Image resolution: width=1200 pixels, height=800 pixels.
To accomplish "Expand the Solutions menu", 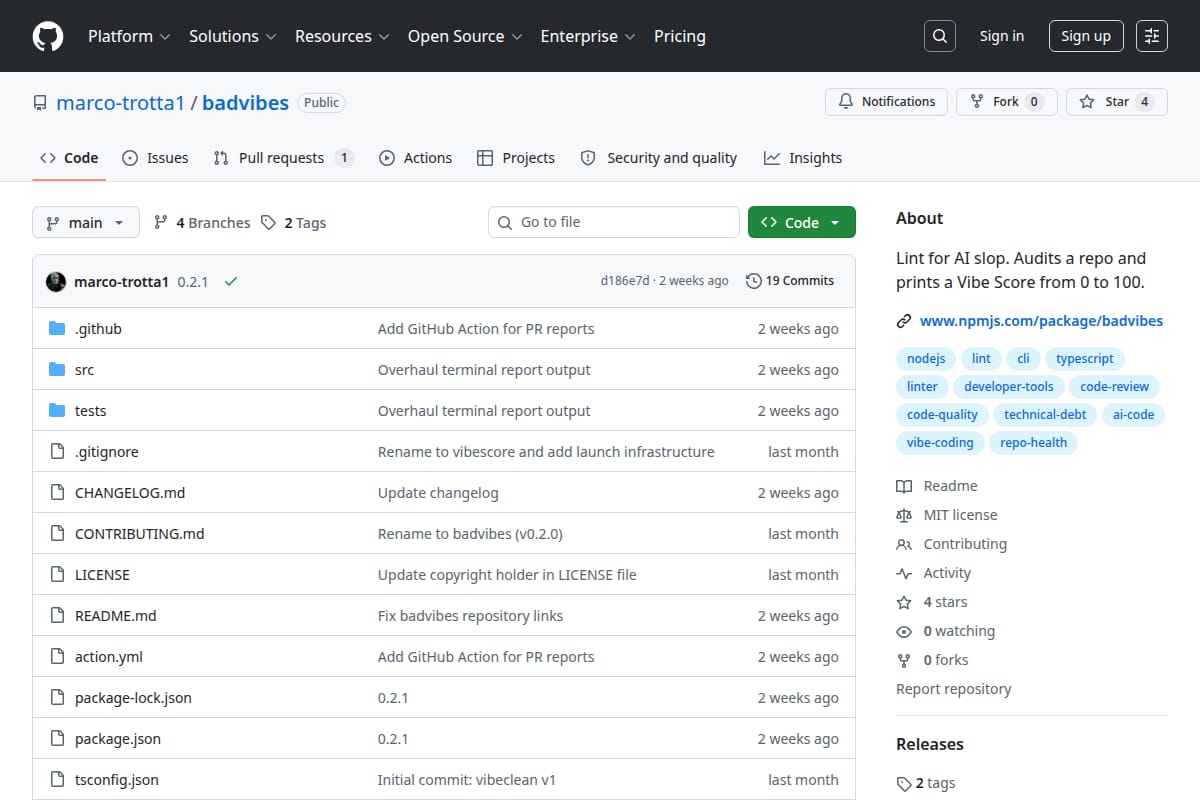I will (232, 36).
